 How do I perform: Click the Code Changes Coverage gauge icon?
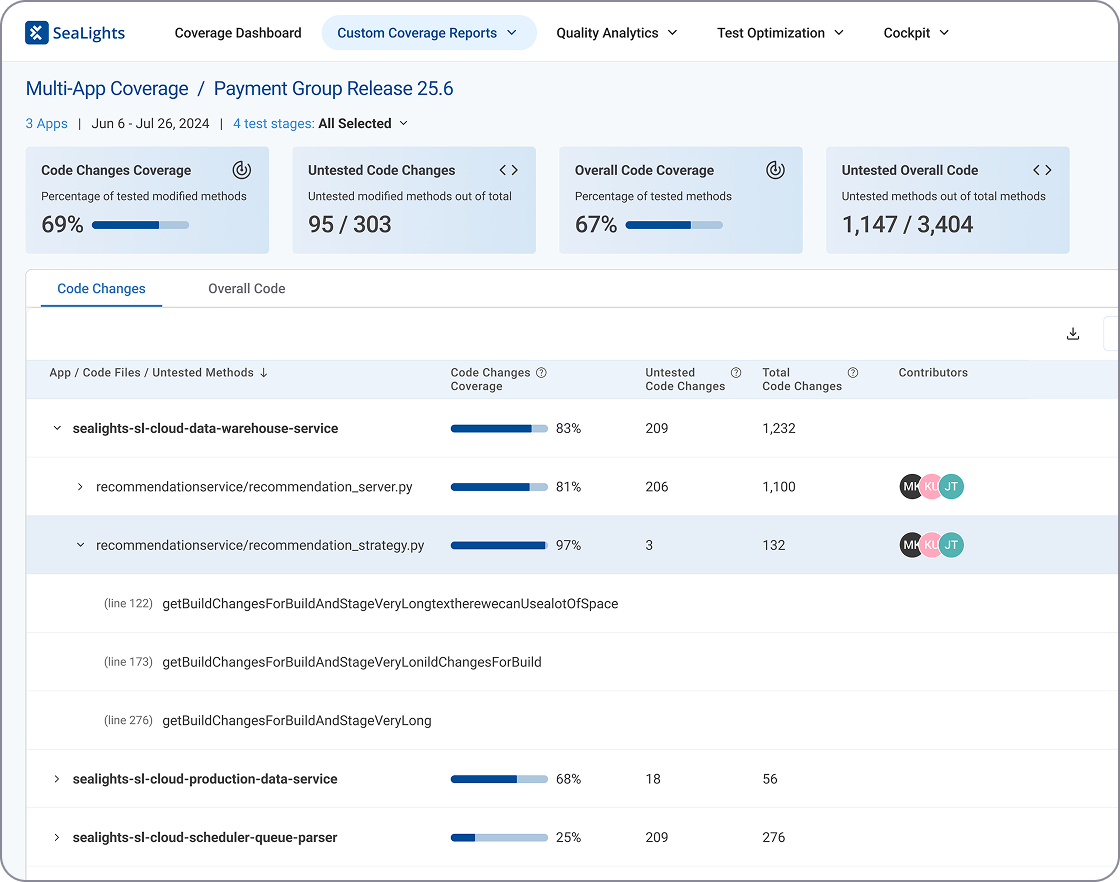tap(242, 170)
